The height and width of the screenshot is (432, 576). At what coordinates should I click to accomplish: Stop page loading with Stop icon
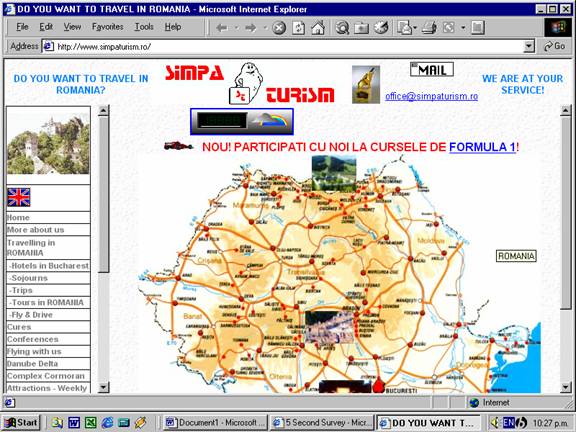pyautogui.click(x=279, y=28)
